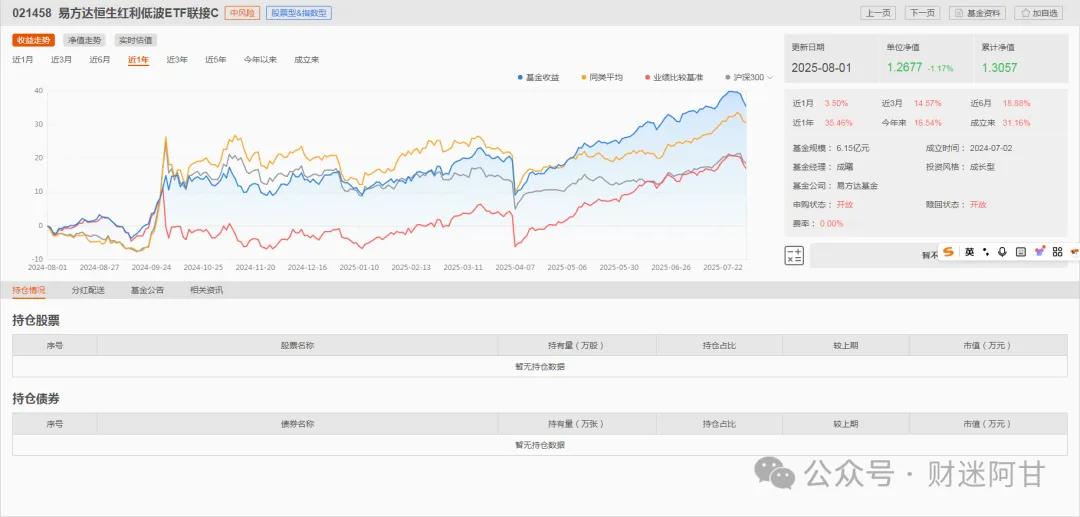This screenshot has width=1080, height=517.
Task: Select the 近1月 time range
Action: click(23, 60)
